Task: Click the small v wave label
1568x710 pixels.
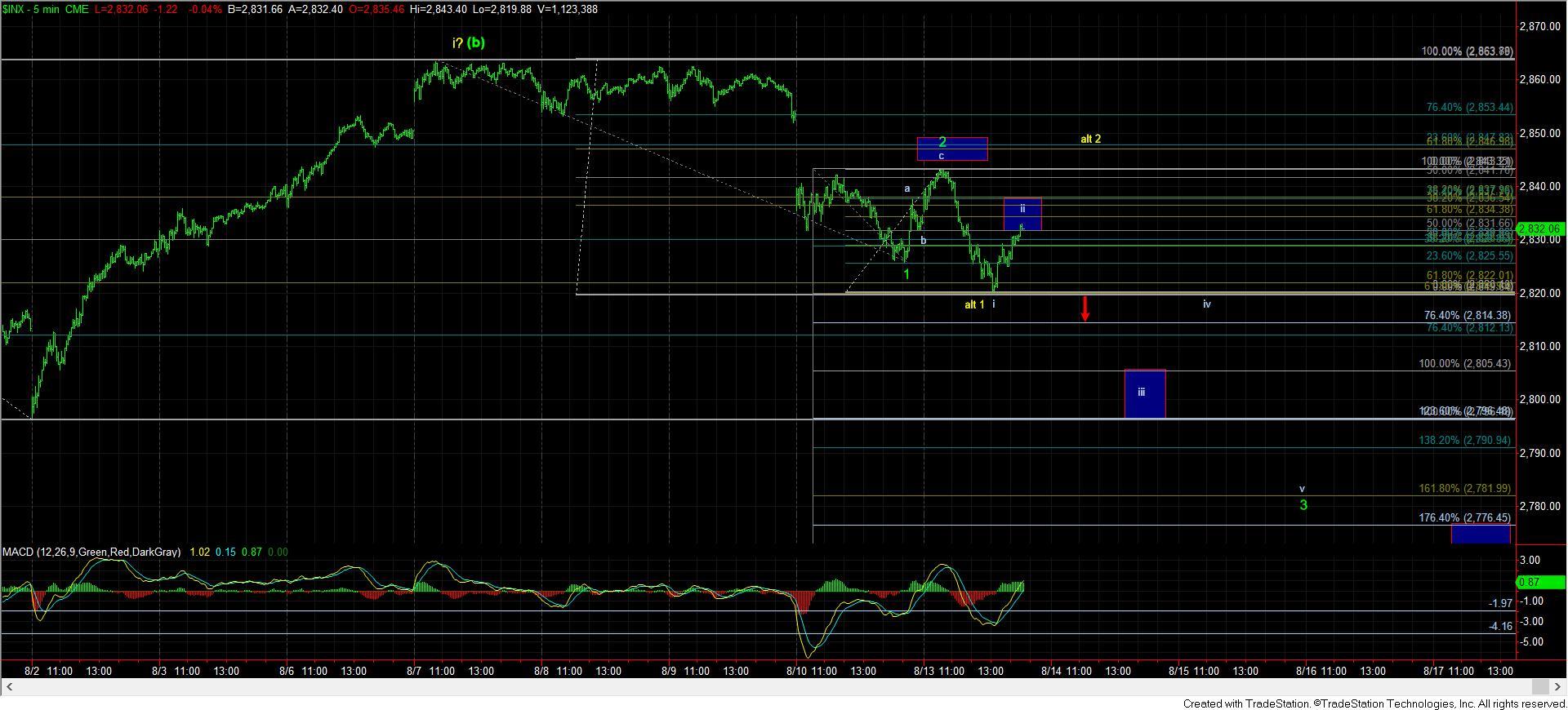Action: 1303,490
